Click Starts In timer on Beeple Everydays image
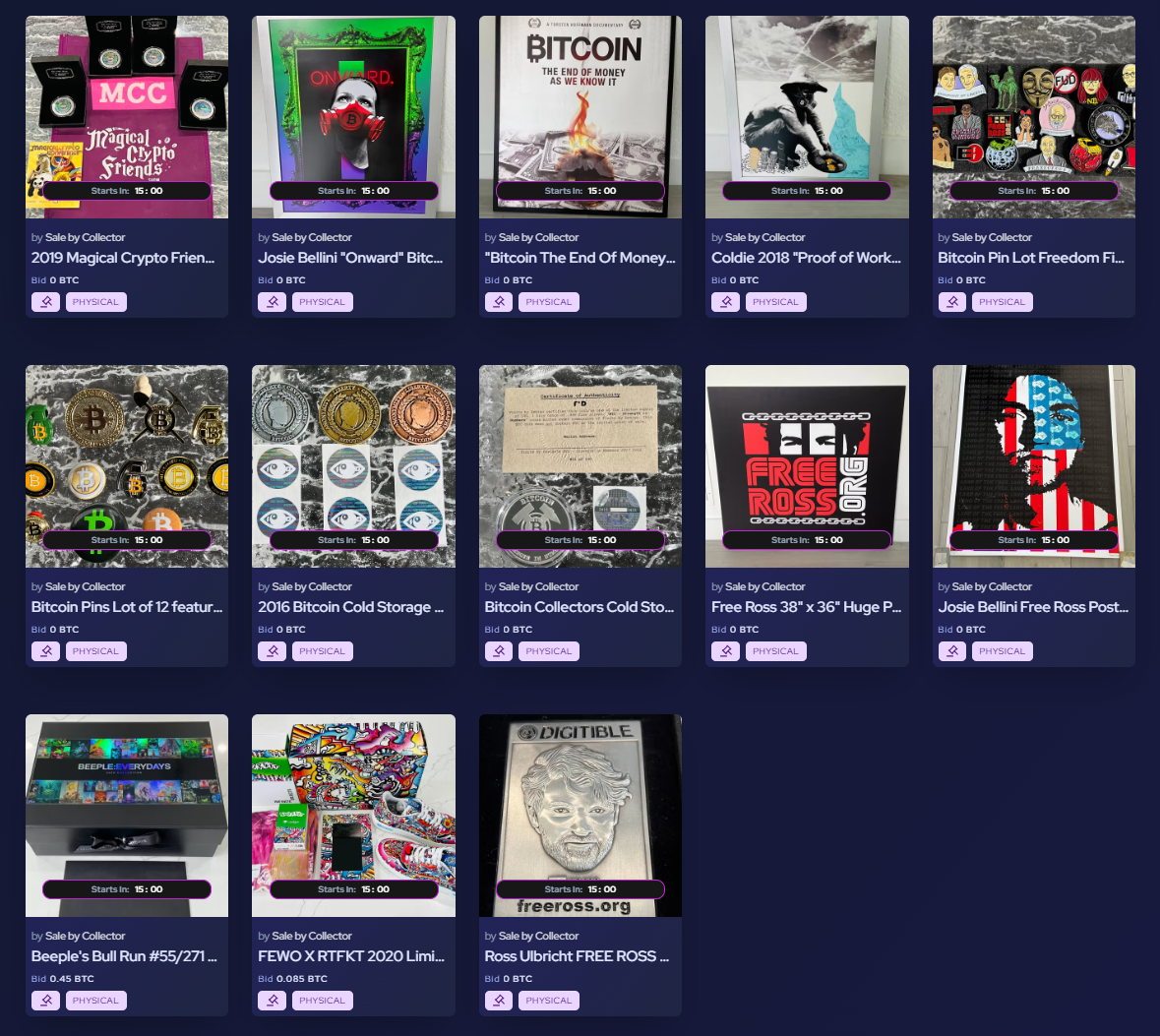 [127, 889]
